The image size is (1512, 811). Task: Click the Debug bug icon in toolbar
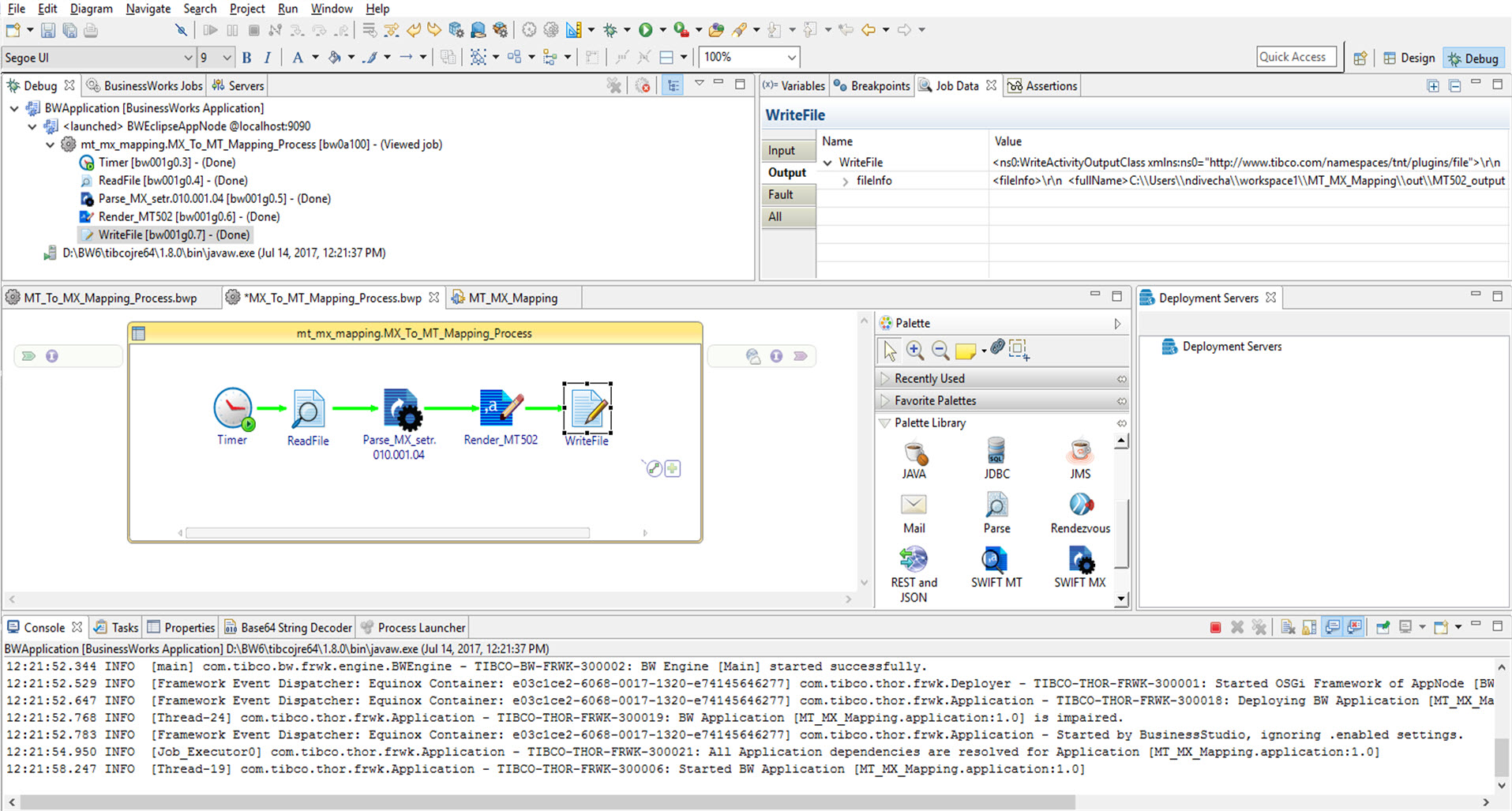pyautogui.click(x=610, y=30)
